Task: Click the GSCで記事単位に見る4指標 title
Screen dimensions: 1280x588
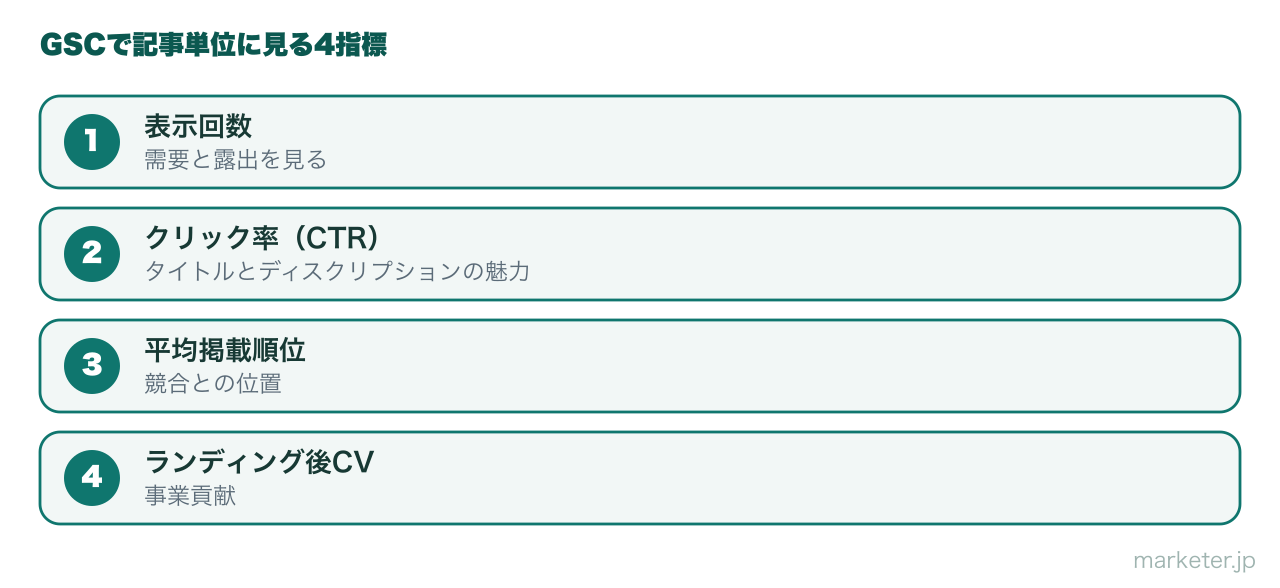Action: 213,45
